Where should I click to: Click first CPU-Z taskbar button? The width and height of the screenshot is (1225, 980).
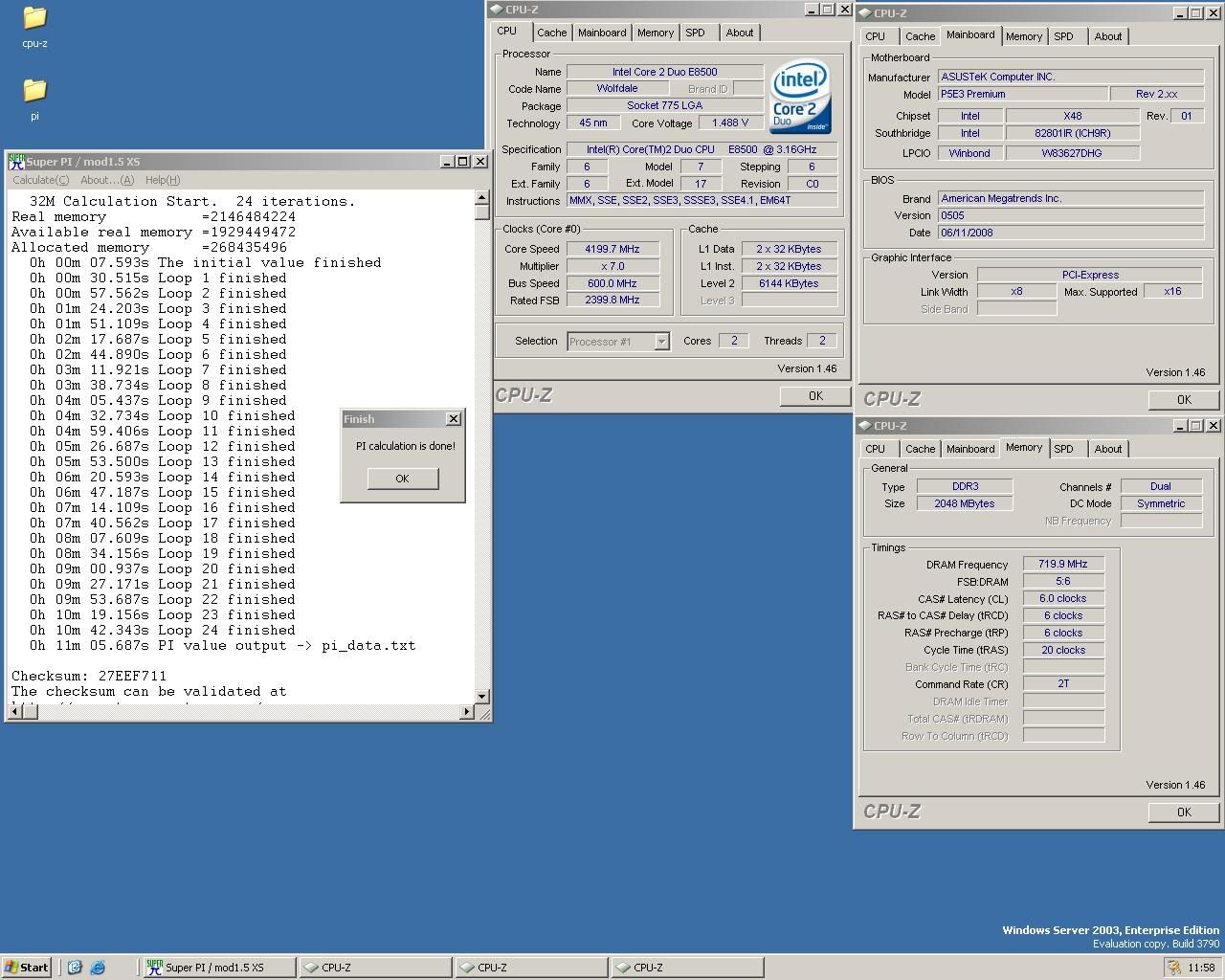374,968
